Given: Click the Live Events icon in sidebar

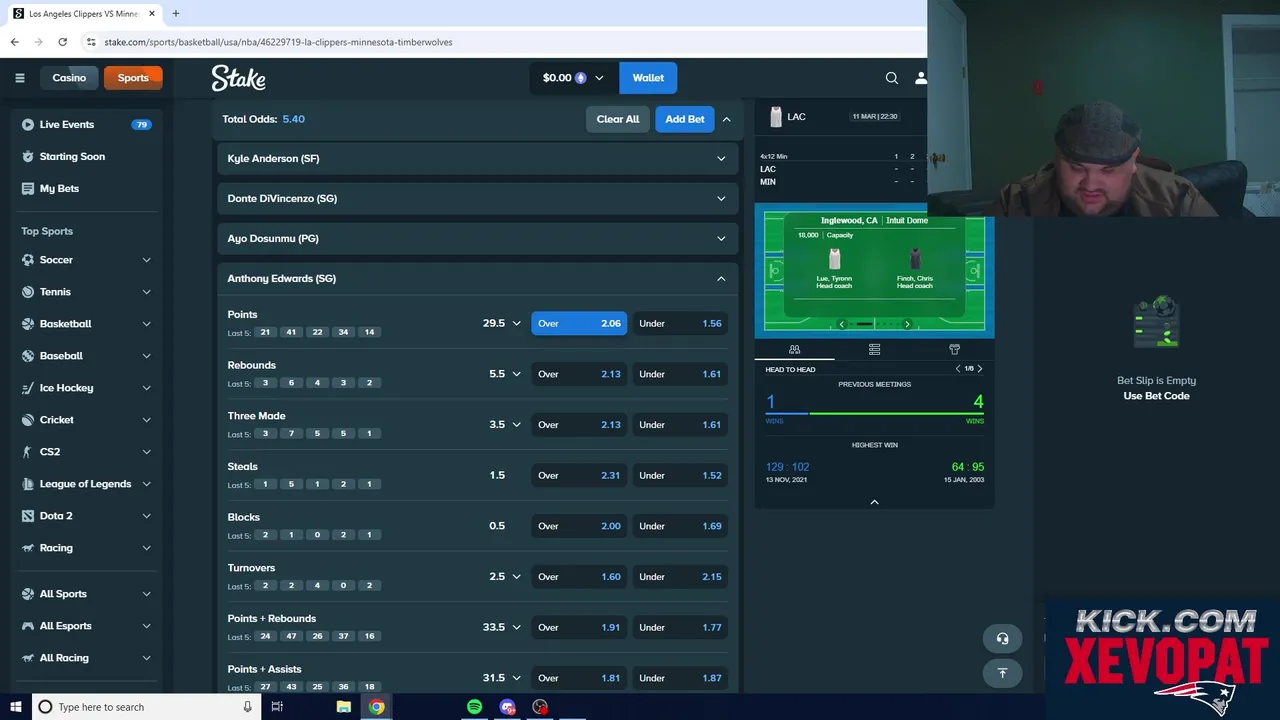Looking at the screenshot, I should click(x=28, y=125).
